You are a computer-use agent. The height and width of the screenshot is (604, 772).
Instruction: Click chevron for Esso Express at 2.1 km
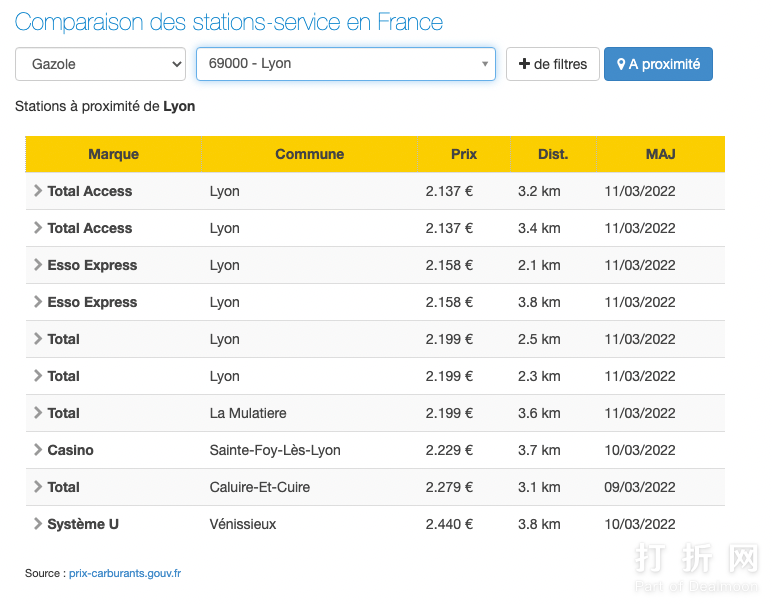point(38,265)
